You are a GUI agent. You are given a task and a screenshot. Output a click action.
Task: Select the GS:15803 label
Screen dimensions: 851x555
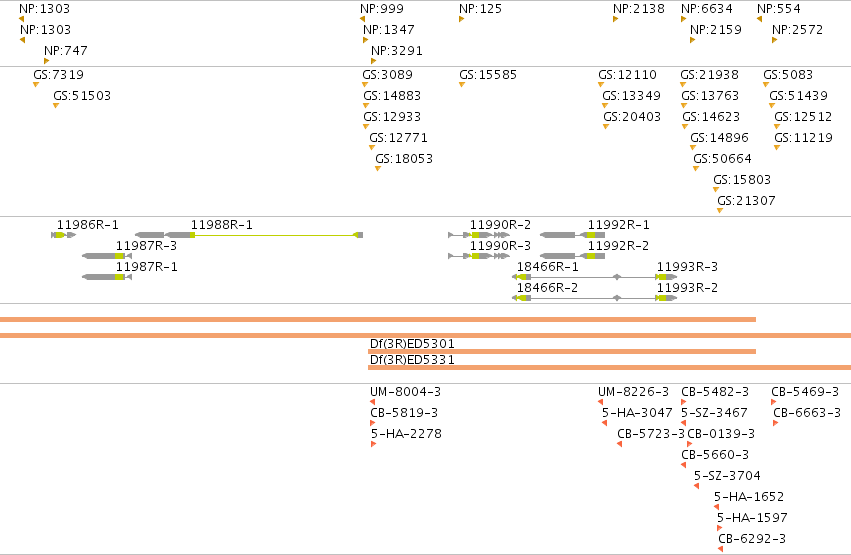click(742, 180)
